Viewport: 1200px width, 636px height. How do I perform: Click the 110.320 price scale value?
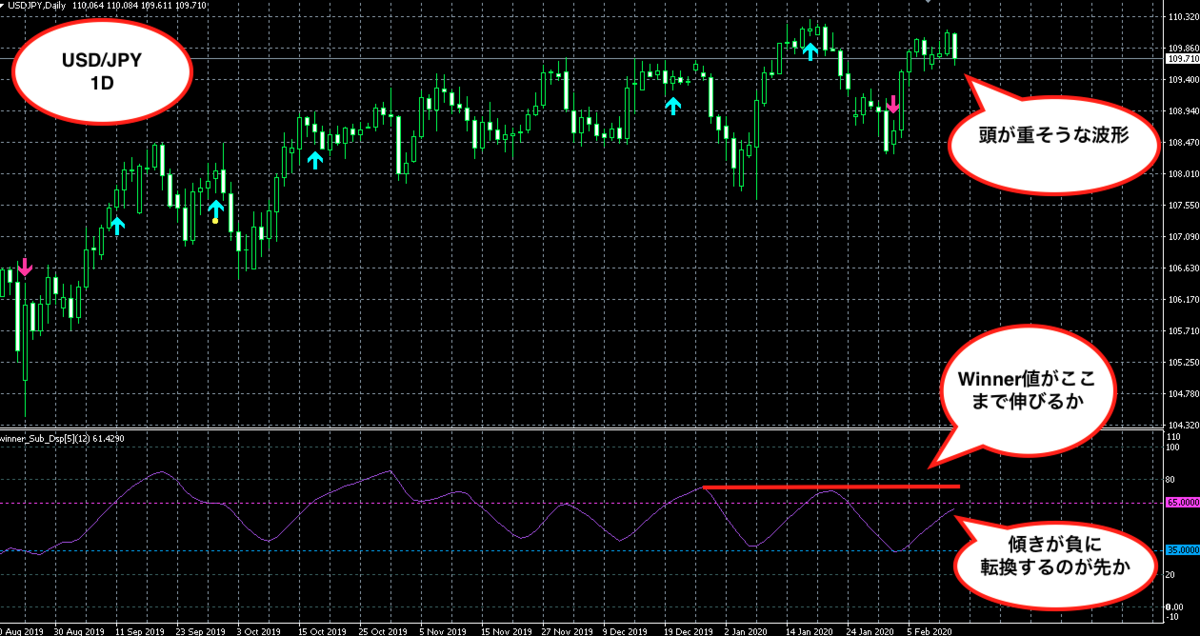coord(1182,18)
